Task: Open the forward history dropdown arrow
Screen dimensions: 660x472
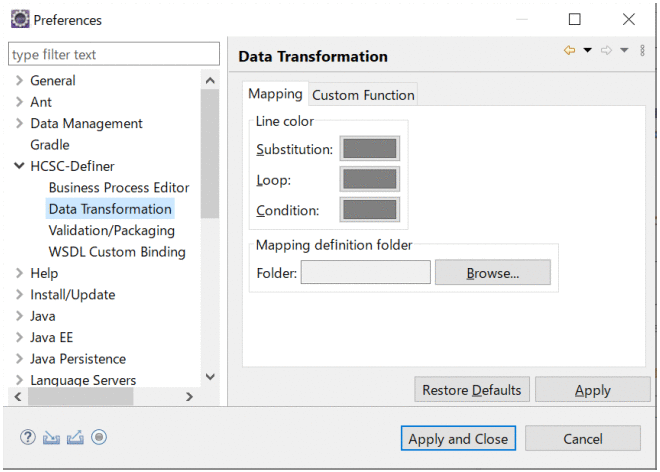Action: pos(623,51)
